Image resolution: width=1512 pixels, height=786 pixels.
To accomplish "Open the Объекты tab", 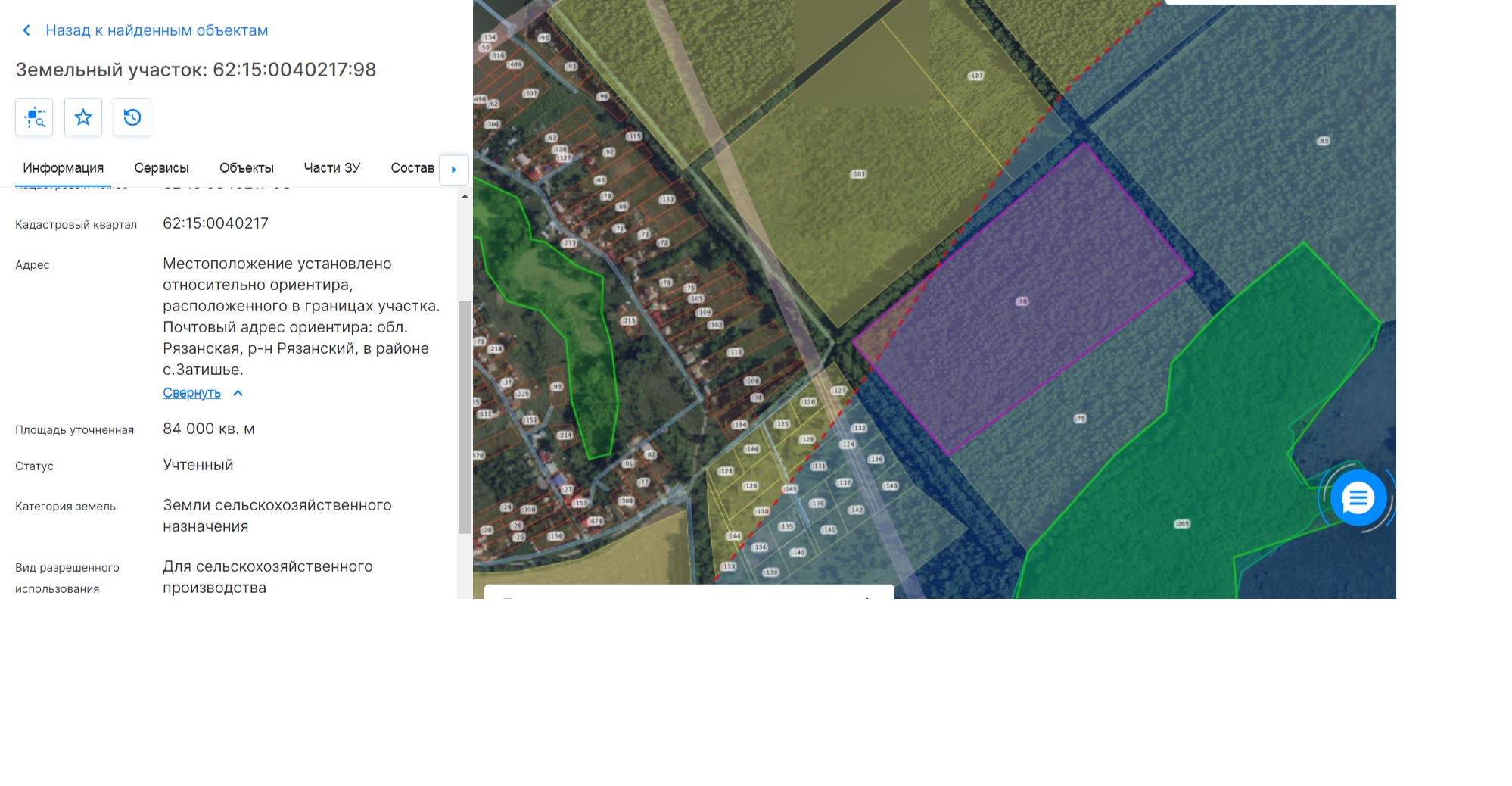I will (x=247, y=168).
